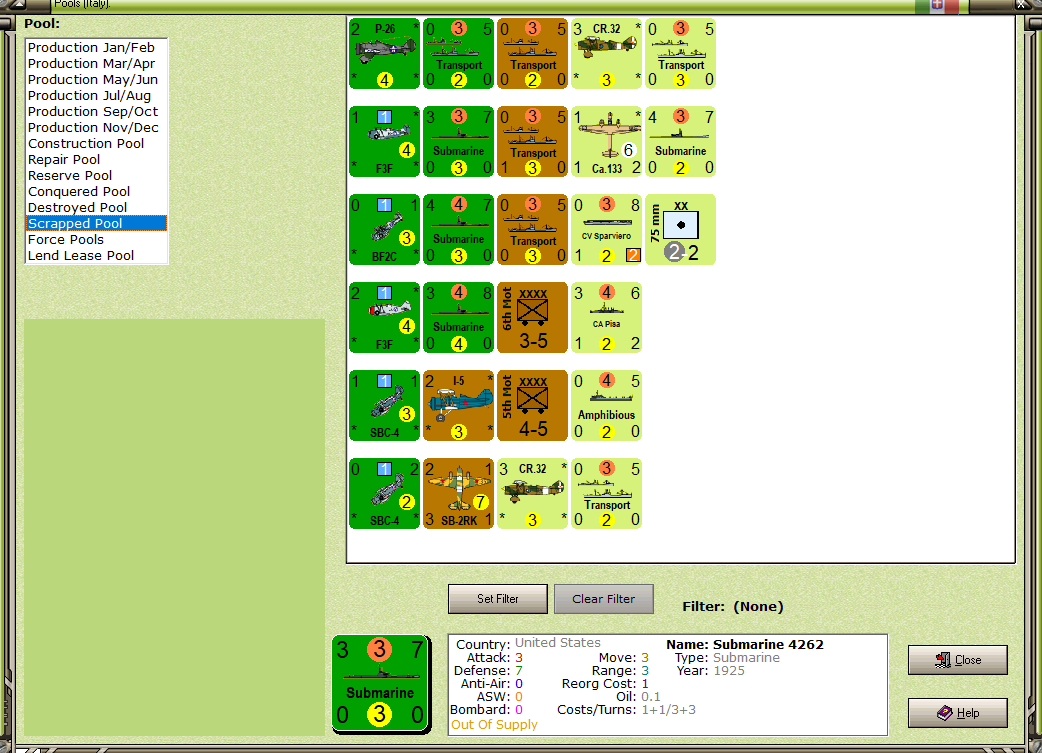Select the green 4-4-7 Submarine counter
Screen dimensions: 1042x753
[x=459, y=230]
